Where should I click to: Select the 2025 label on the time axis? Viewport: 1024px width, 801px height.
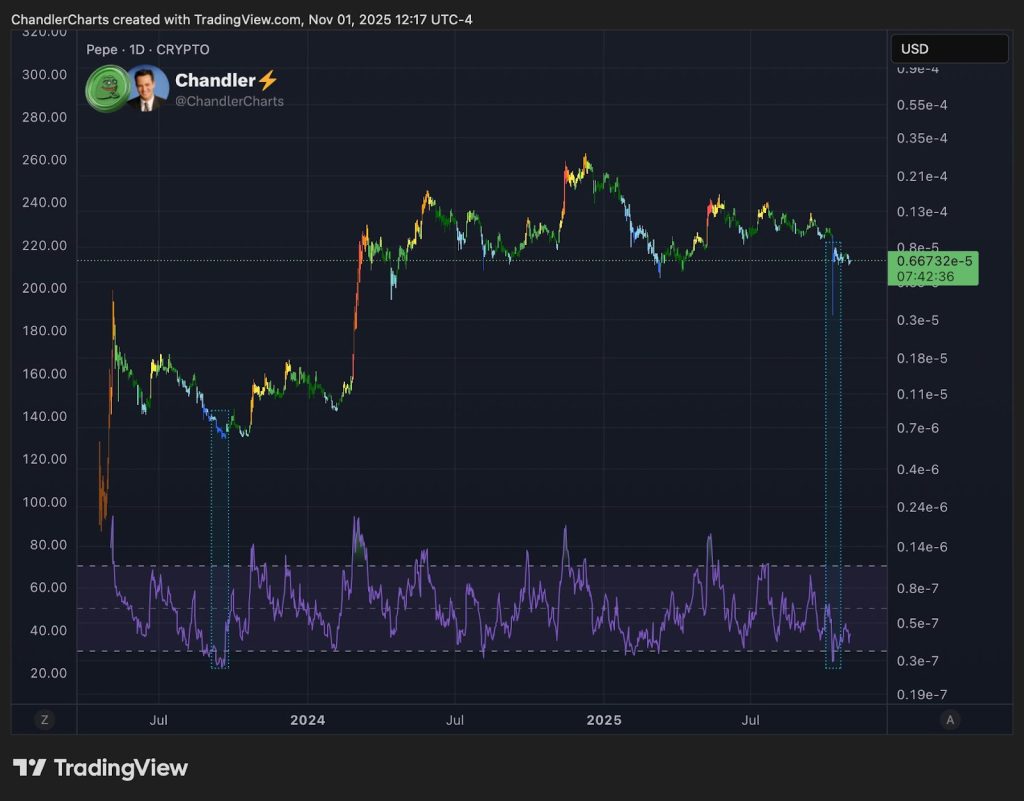click(x=604, y=720)
